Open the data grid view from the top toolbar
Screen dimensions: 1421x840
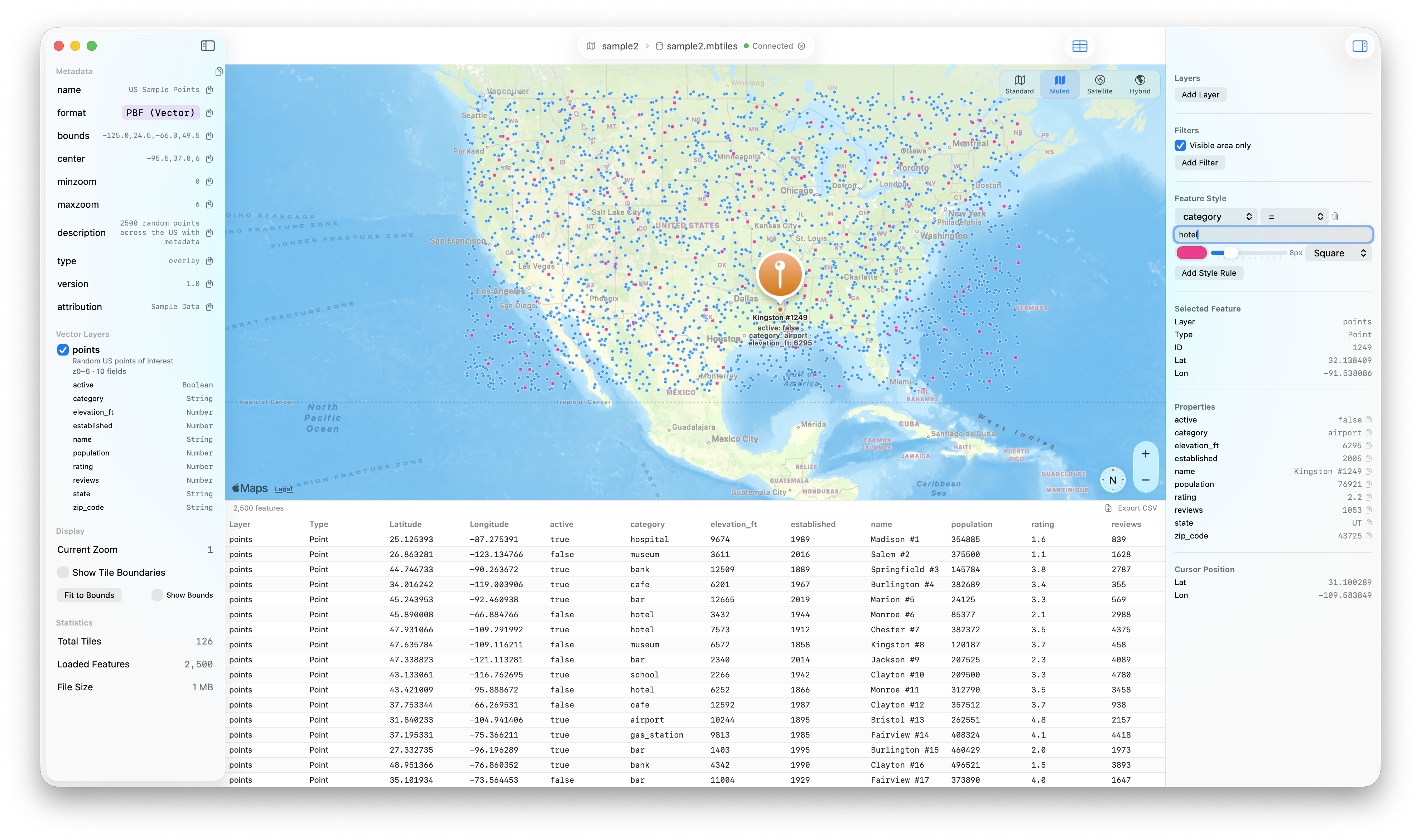pos(1080,46)
